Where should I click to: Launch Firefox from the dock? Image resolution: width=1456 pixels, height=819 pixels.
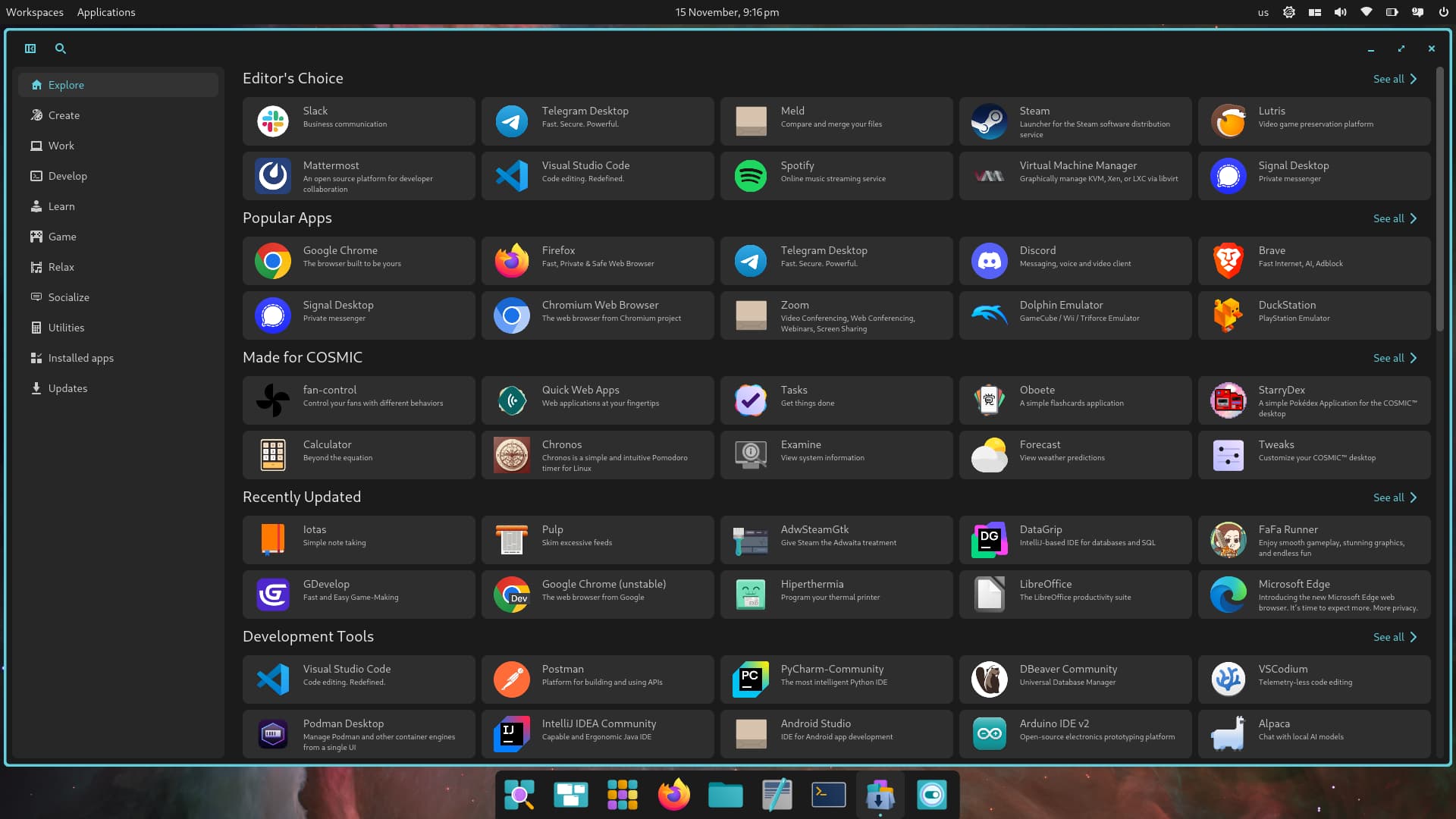pyautogui.click(x=673, y=795)
